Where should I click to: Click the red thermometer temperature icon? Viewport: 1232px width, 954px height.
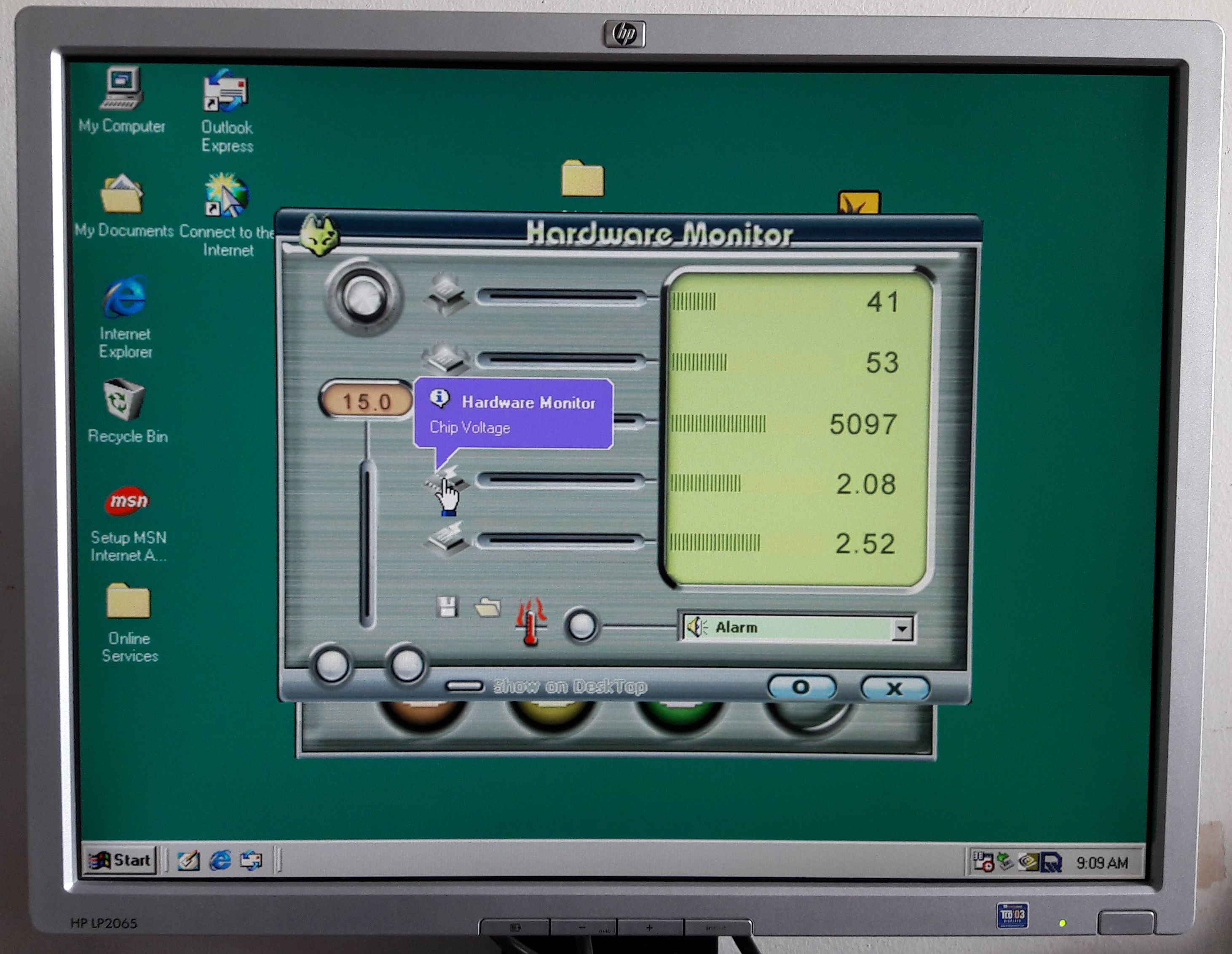[531, 622]
